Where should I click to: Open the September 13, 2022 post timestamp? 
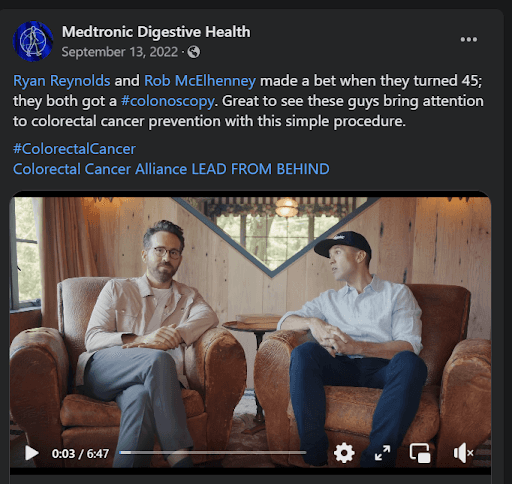pyautogui.click(x=120, y=52)
